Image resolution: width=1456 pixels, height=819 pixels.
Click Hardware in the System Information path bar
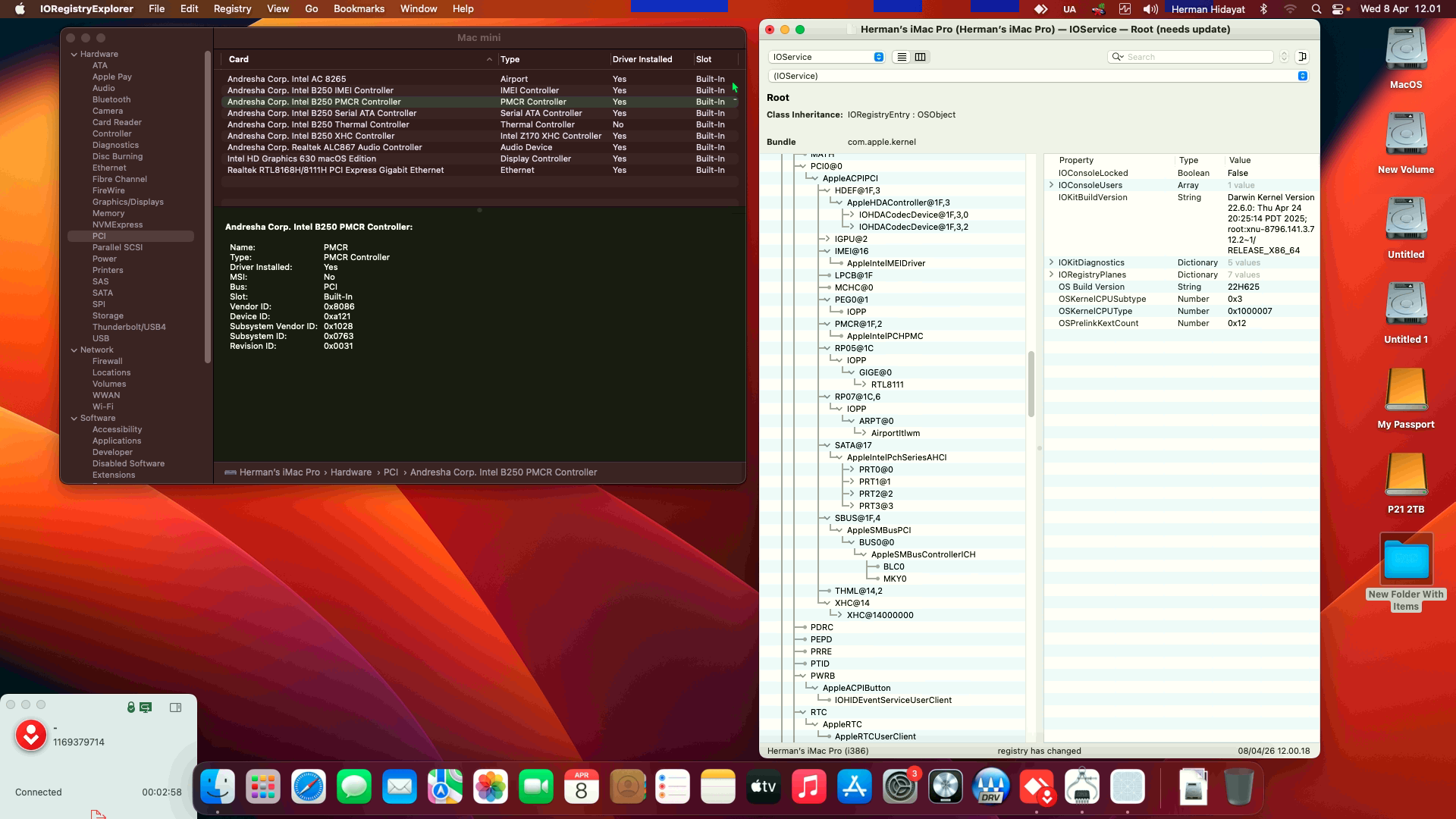pyautogui.click(x=350, y=472)
